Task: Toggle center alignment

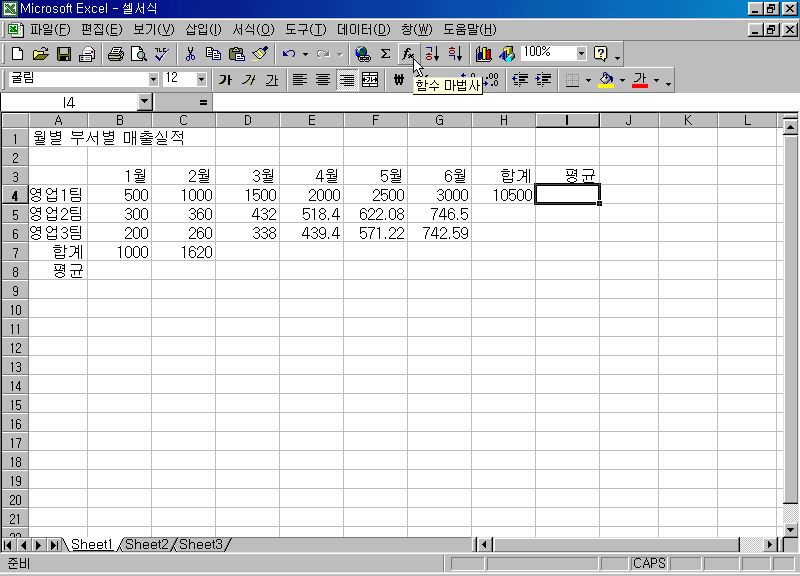Action: 323,80
